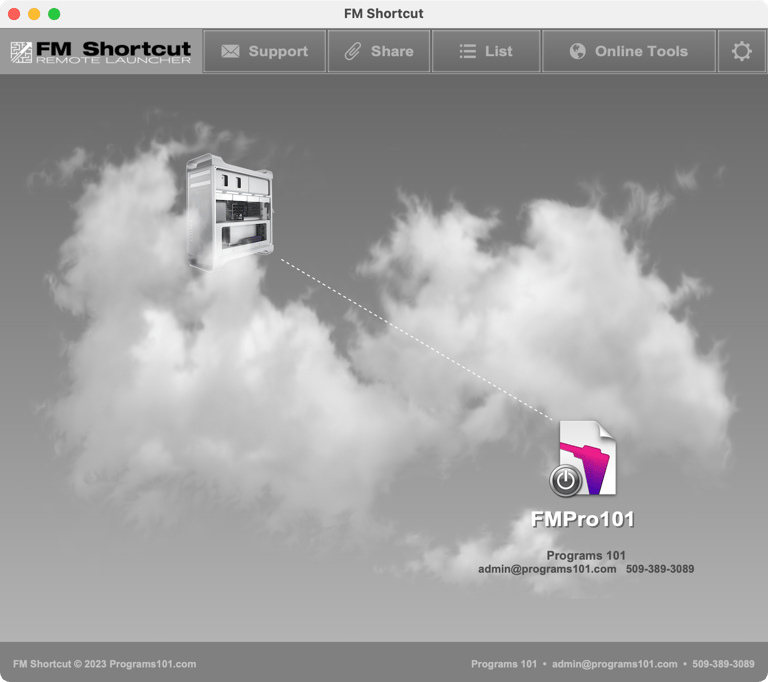Zoom the window with the green button
The image size is (768, 682).
(54, 14)
